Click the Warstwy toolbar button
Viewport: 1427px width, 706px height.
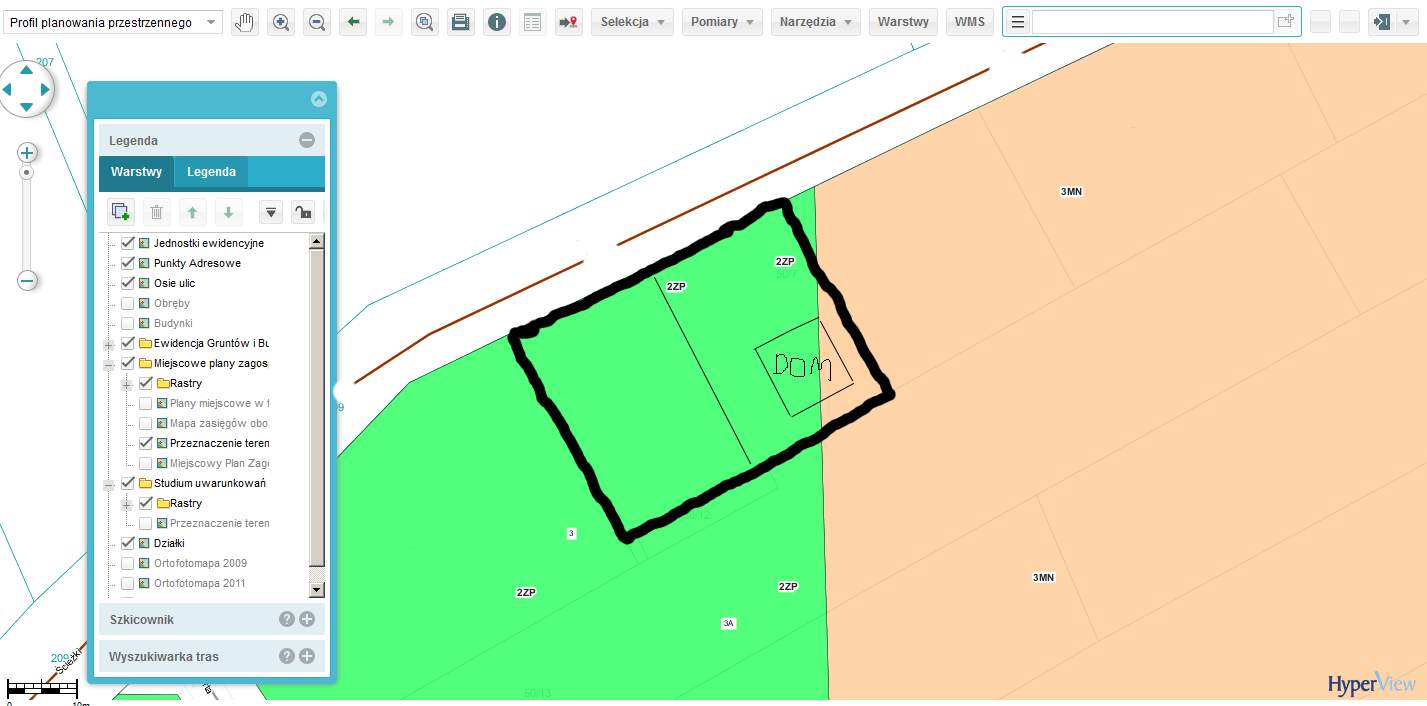903,22
